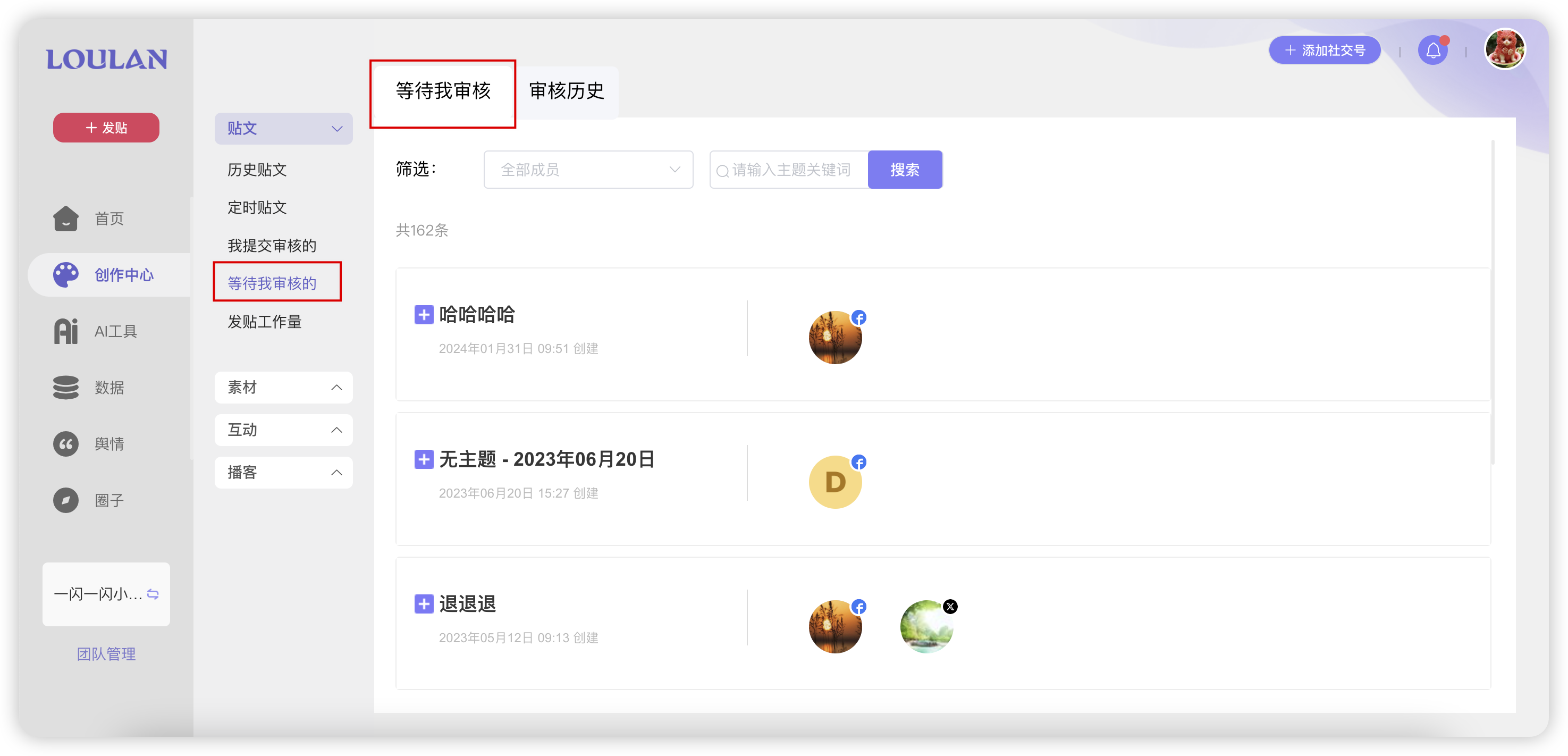Click the search magnifier icon in keyword field
This screenshot has height=756, width=1568.
tap(722, 171)
